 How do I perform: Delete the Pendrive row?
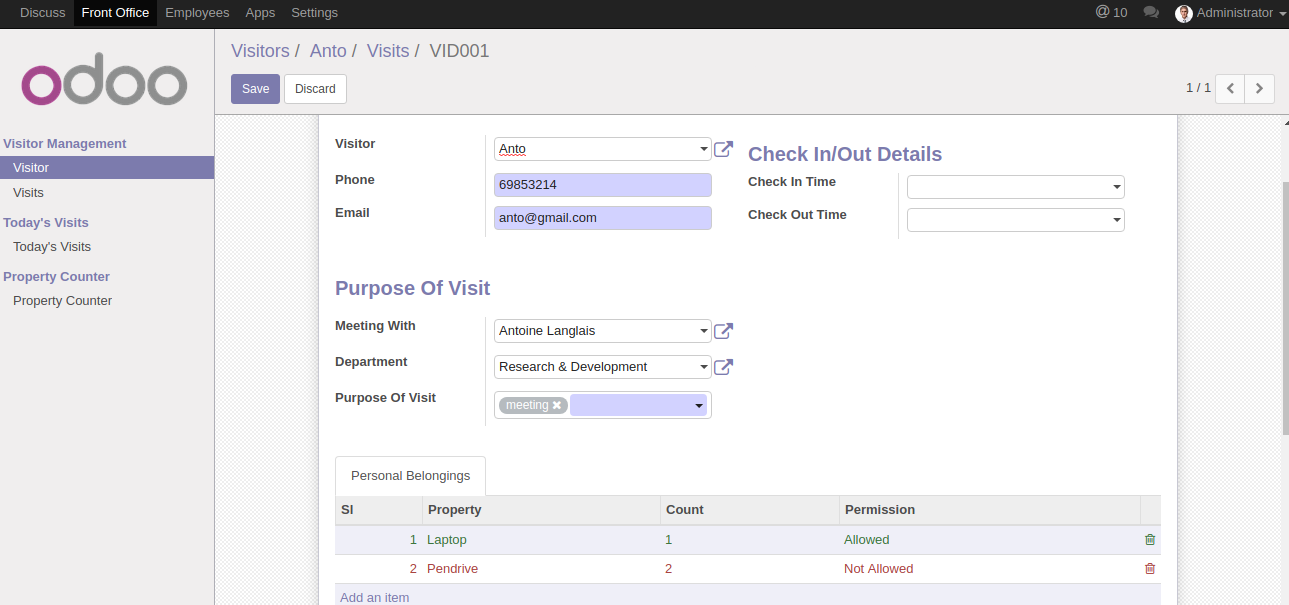[1149, 569]
